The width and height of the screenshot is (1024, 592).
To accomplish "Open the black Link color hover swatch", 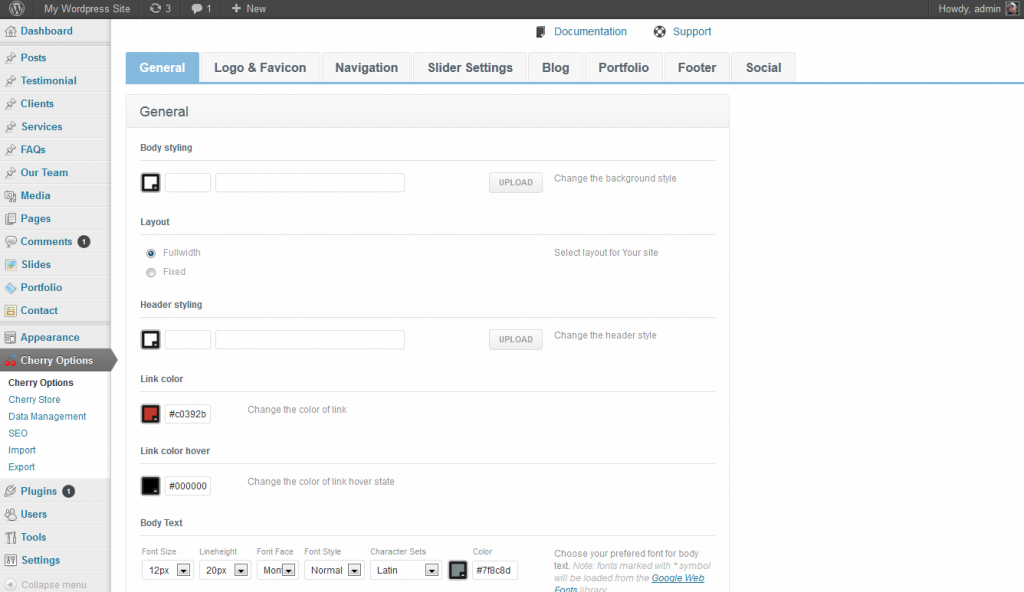I will [x=151, y=485].
